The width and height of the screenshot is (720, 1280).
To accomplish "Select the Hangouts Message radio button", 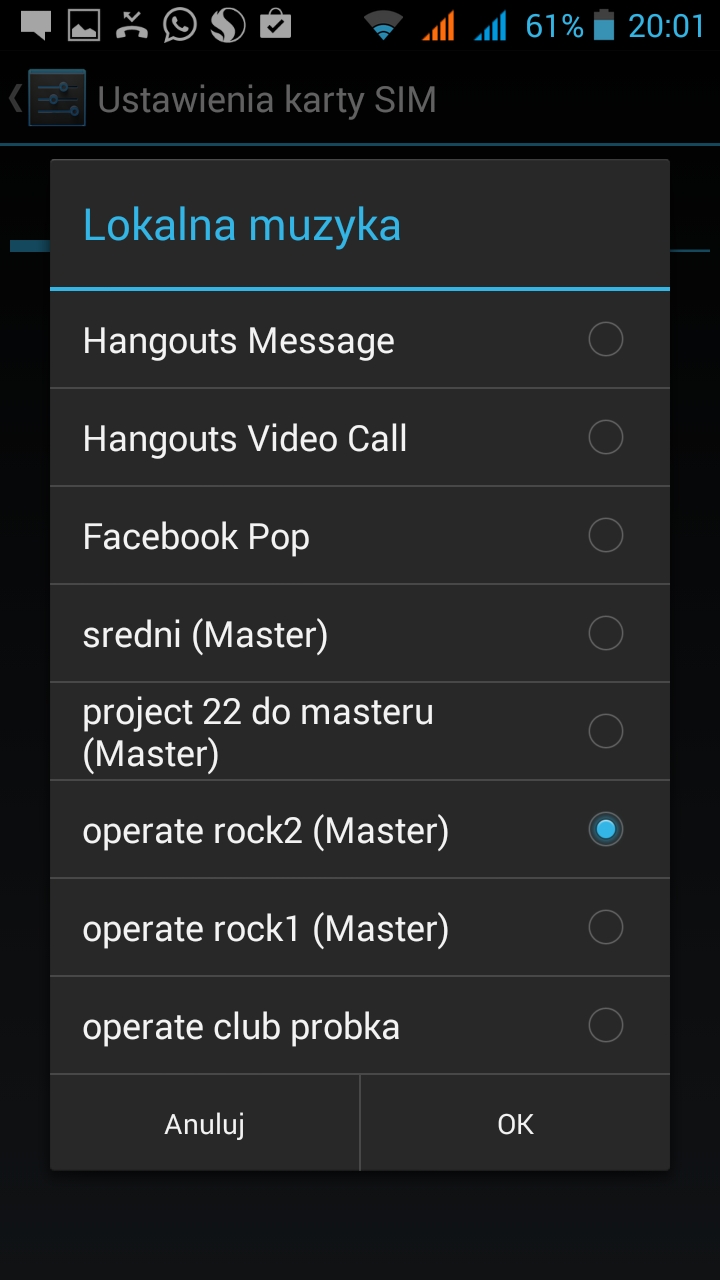I will click(605, 340).
